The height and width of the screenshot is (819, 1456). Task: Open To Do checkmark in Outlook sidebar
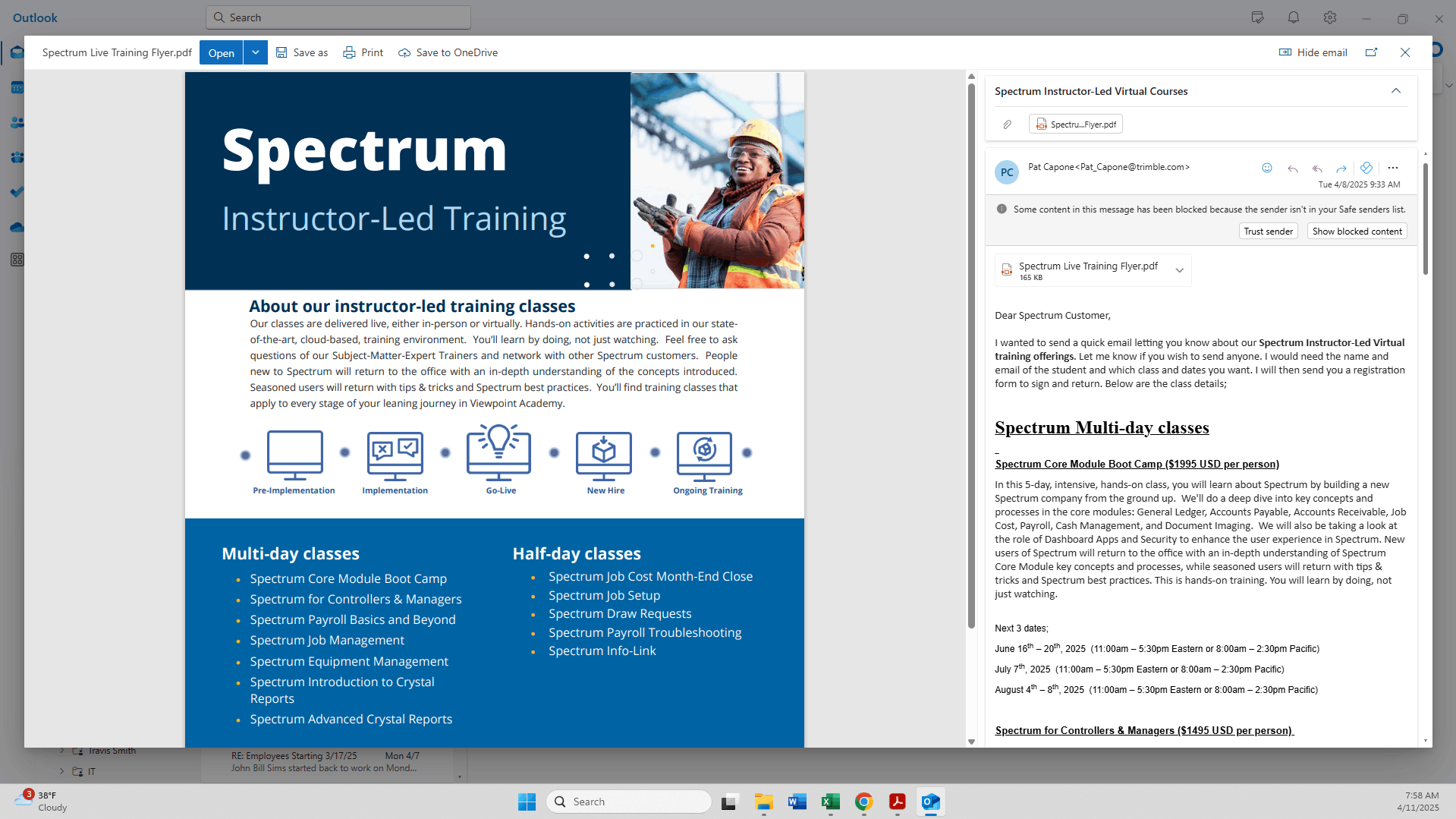click(17, 192)
